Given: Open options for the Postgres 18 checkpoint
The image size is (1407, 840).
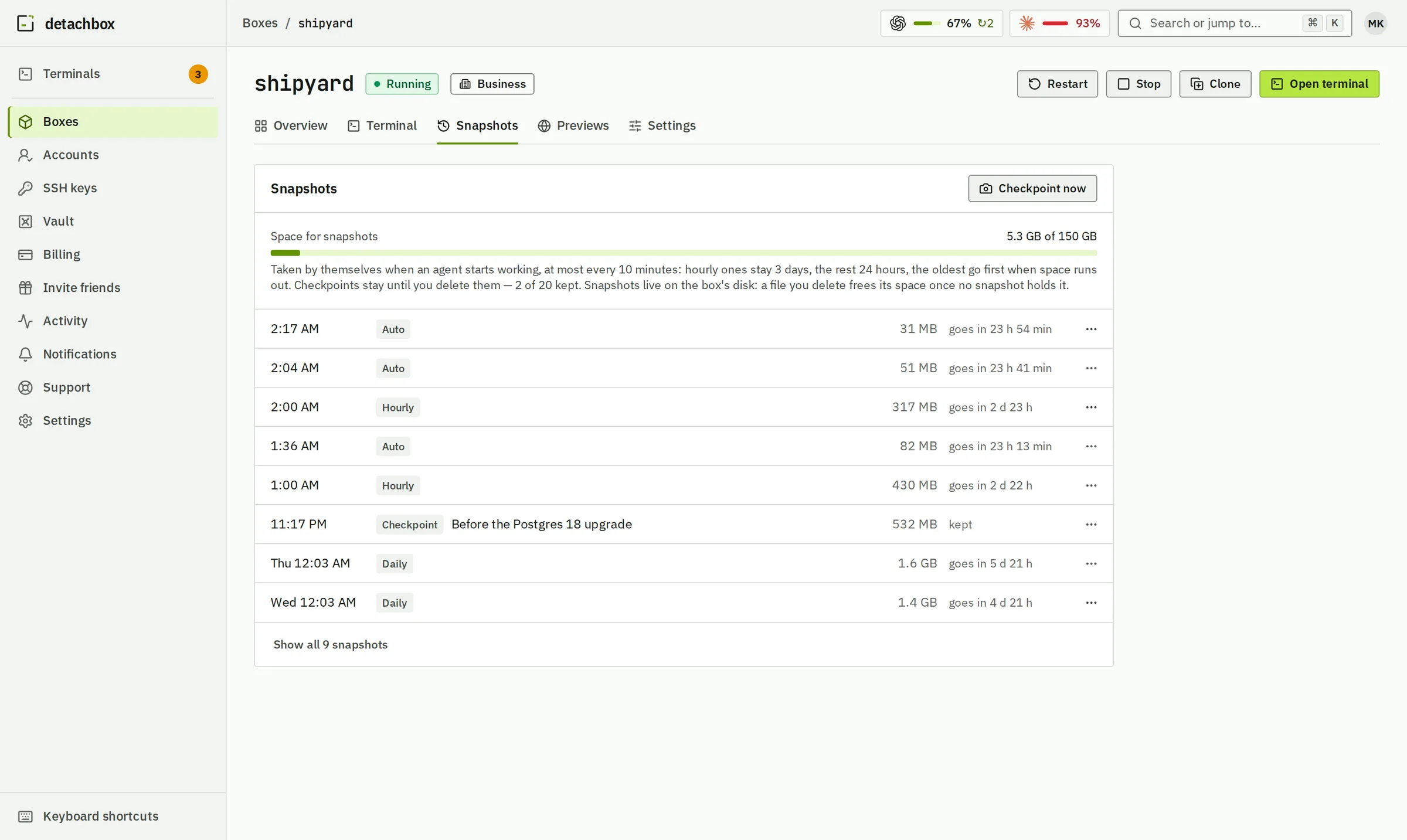Looking at the screenshot, I should [1091, 524].
